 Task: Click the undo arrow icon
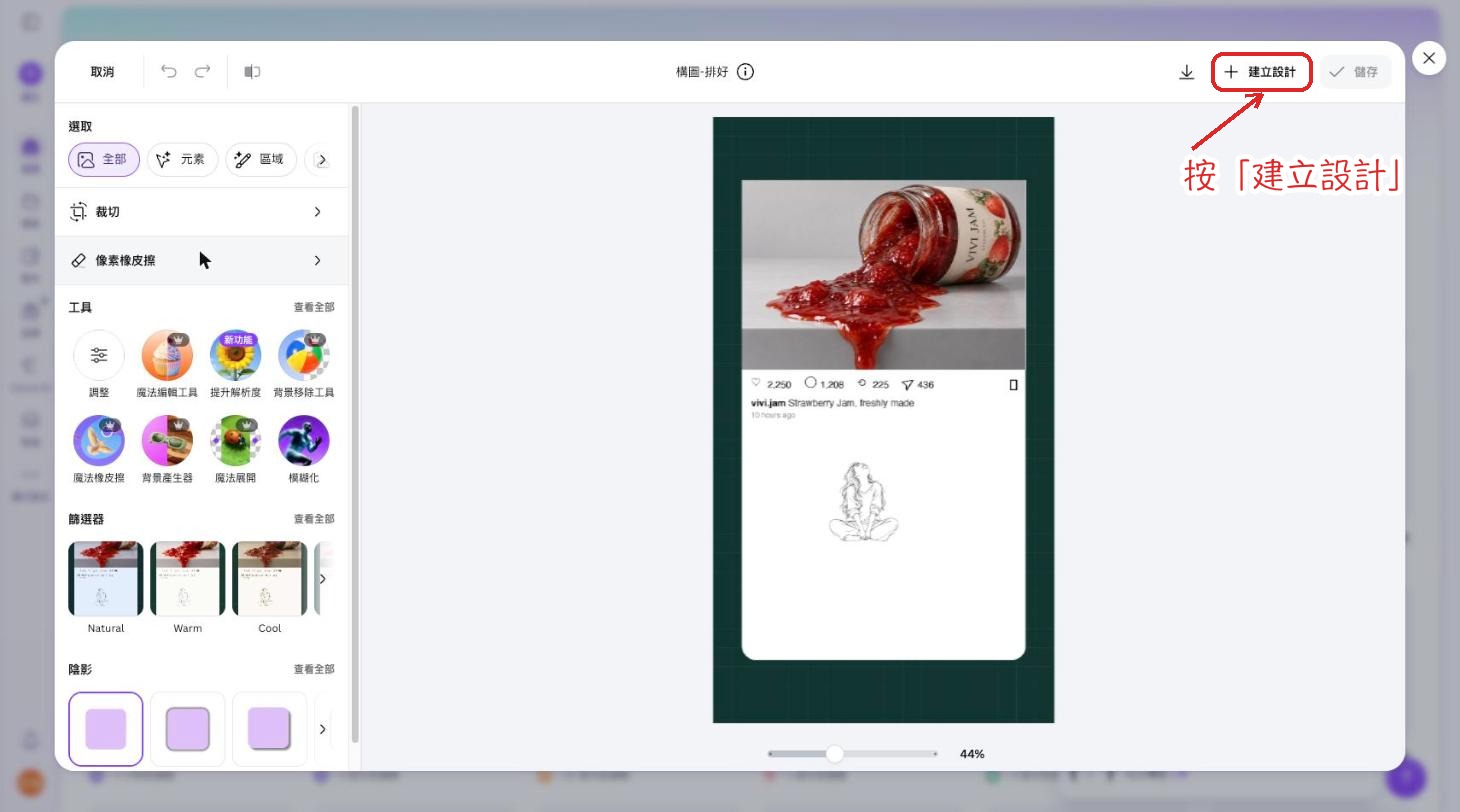click(x=169, y=71)
